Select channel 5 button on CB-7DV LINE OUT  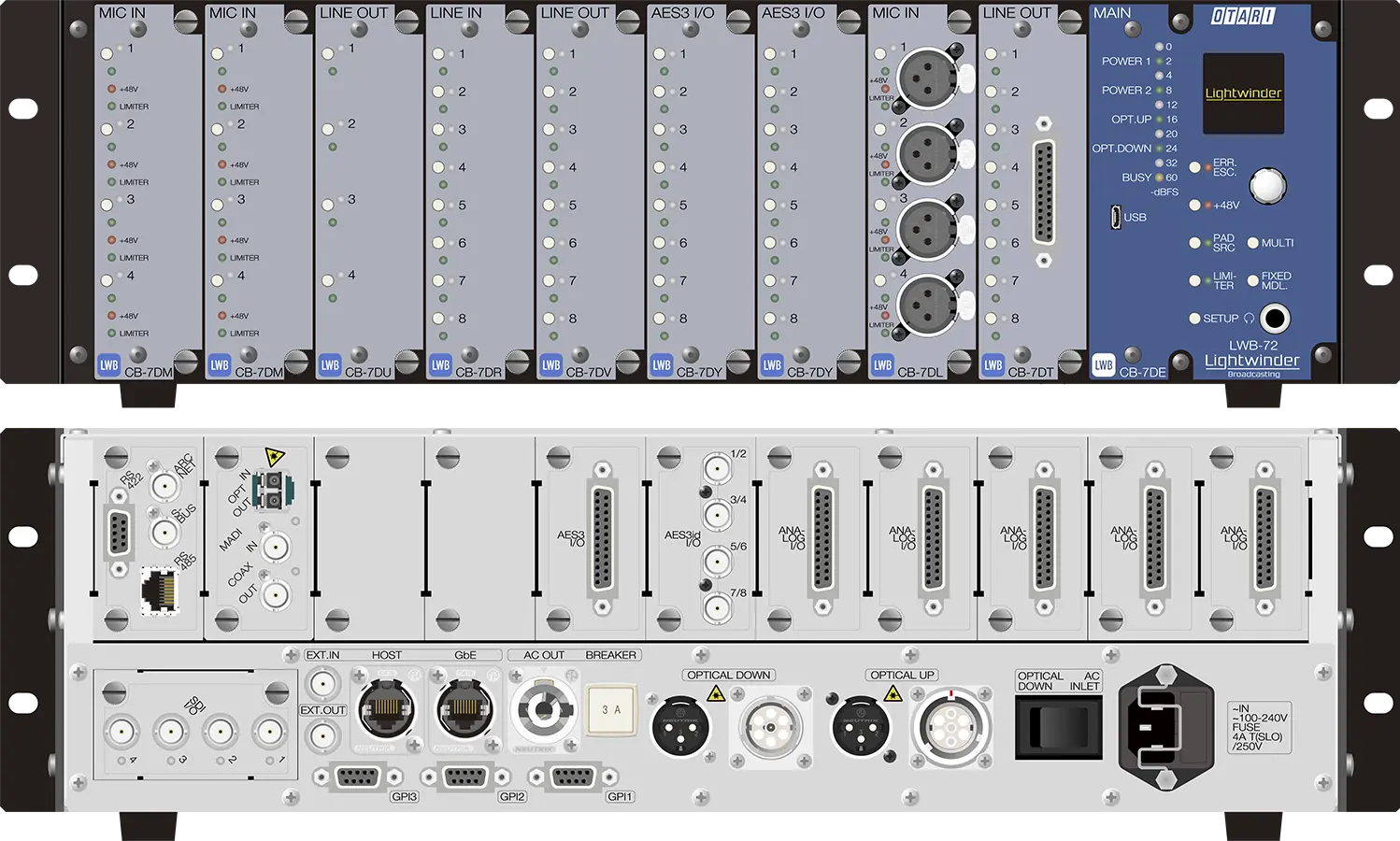click(548, 205)
